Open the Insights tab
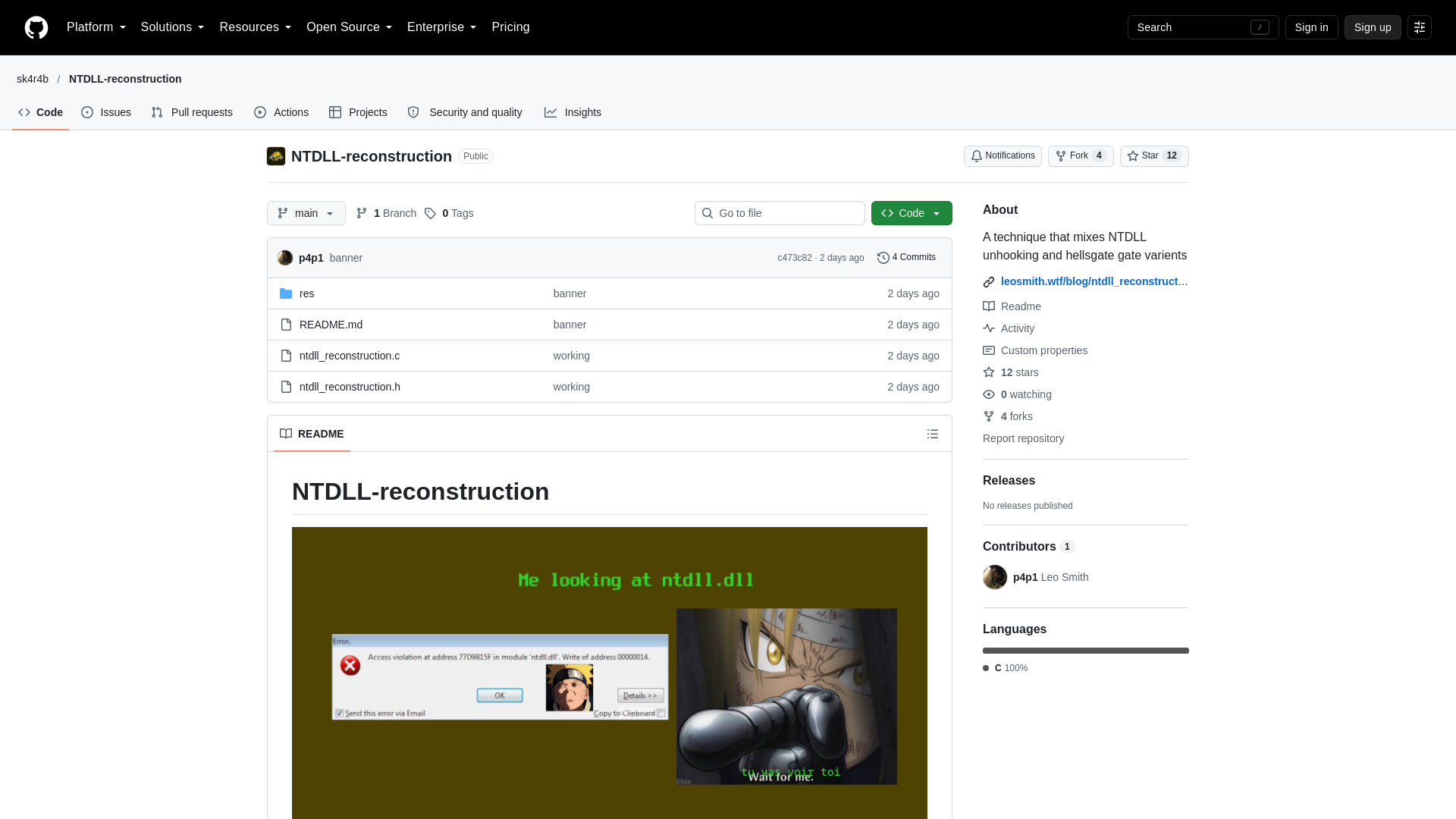The width and height of the screenshot is (1456, 819). [x=573, y=112]
